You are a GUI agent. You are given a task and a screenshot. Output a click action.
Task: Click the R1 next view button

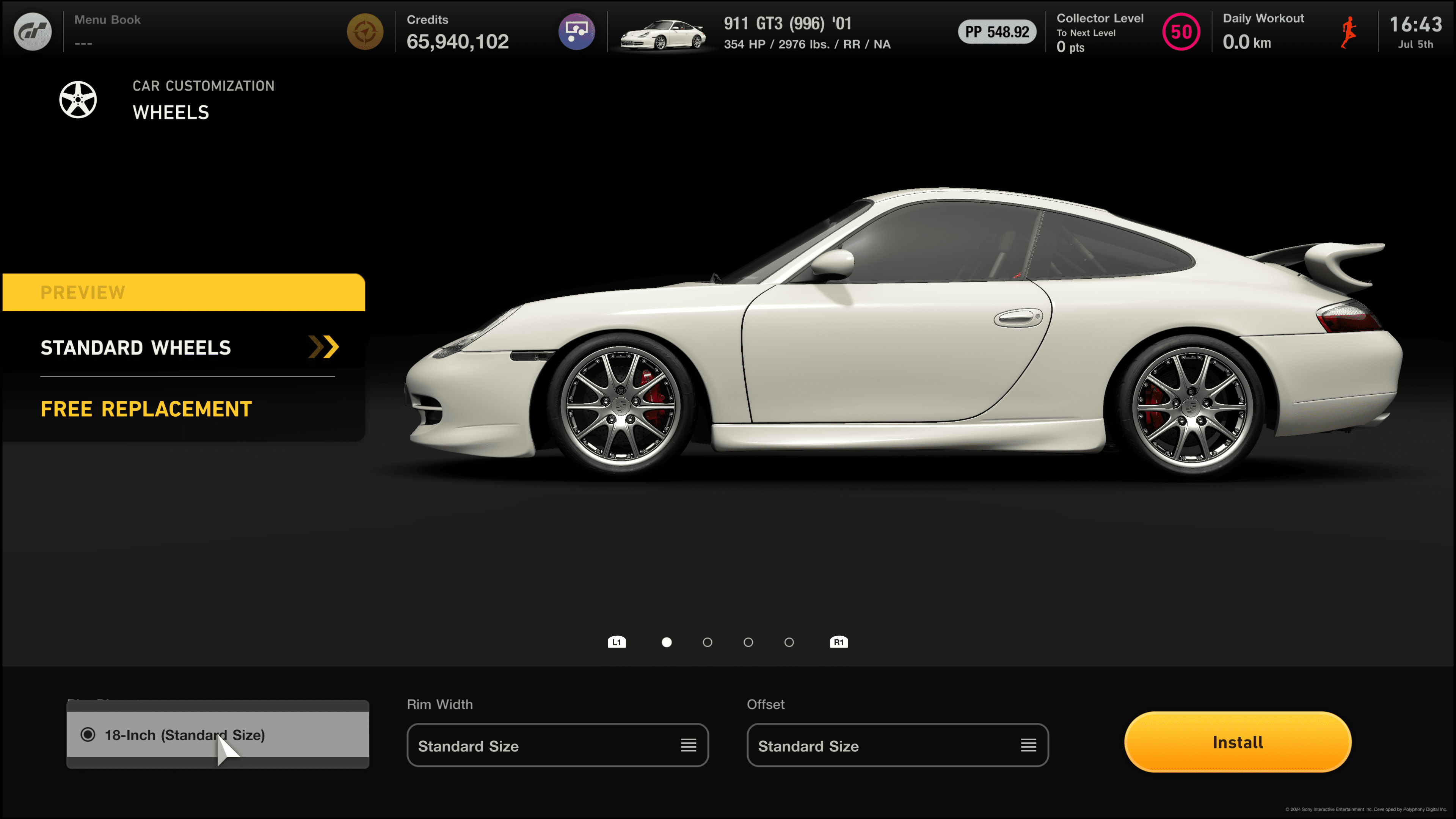tap(839, 642)
